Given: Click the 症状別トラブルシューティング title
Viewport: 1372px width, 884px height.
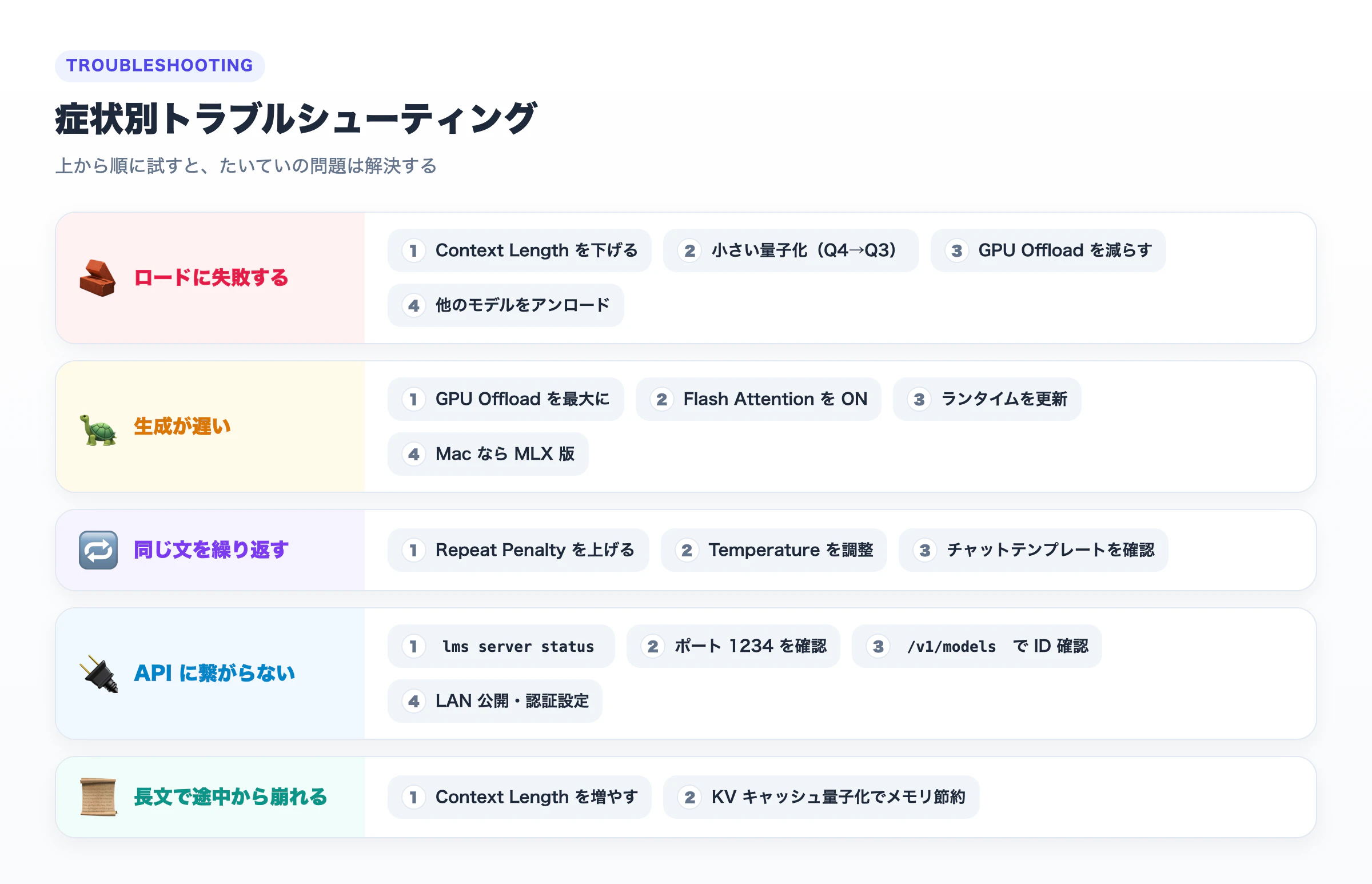Looking at the screenshot, I should point(296,119).
